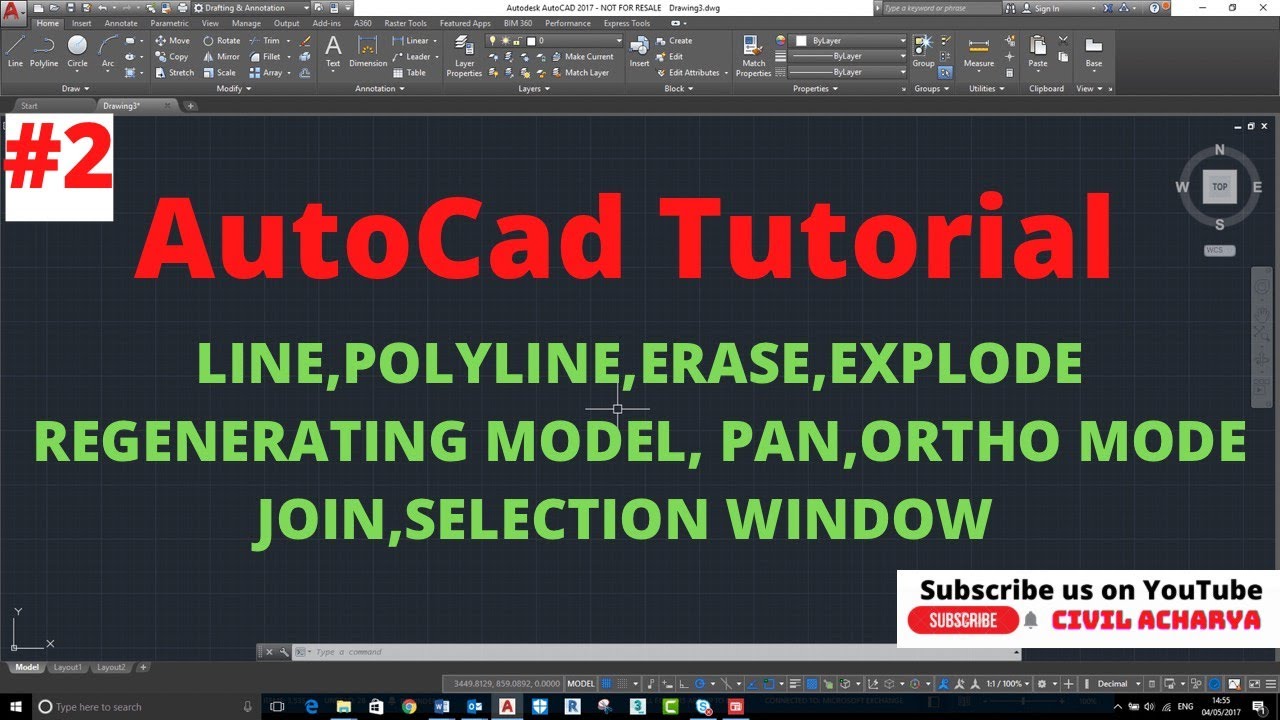
Task: Click the Base view tool
Action: 1094,52
